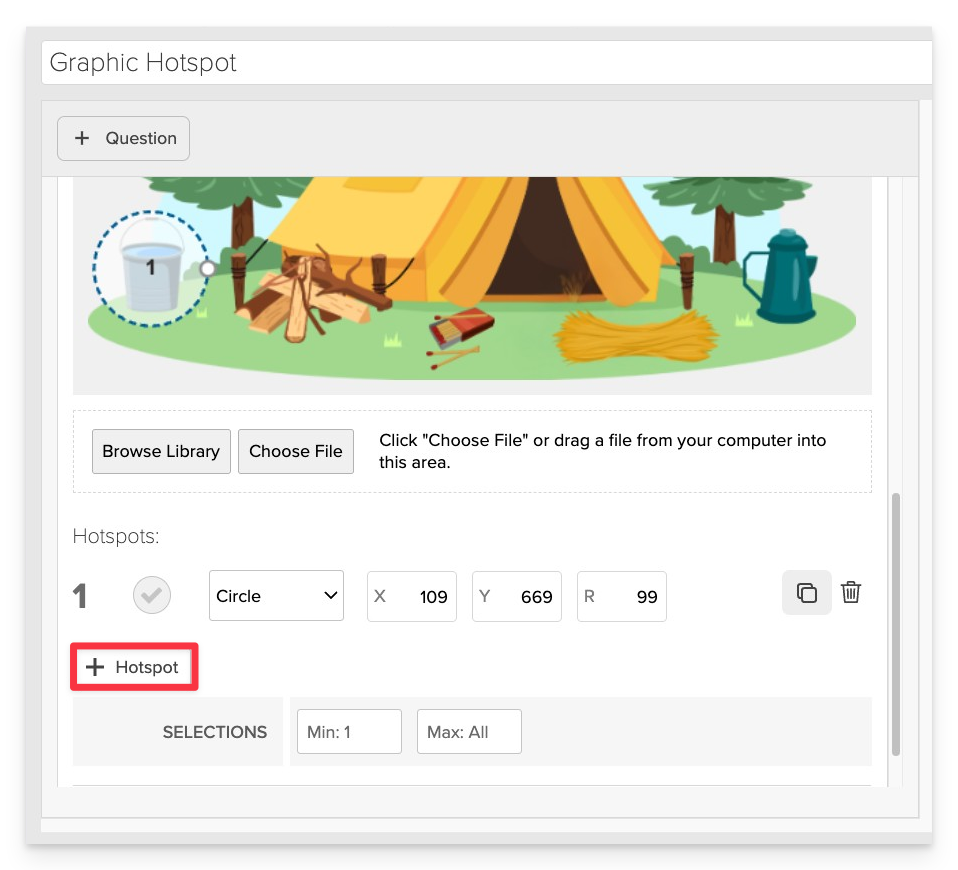Click the teal kettle in the image
The width and height of the screenshot is (958, 870).
click(780, 276)
